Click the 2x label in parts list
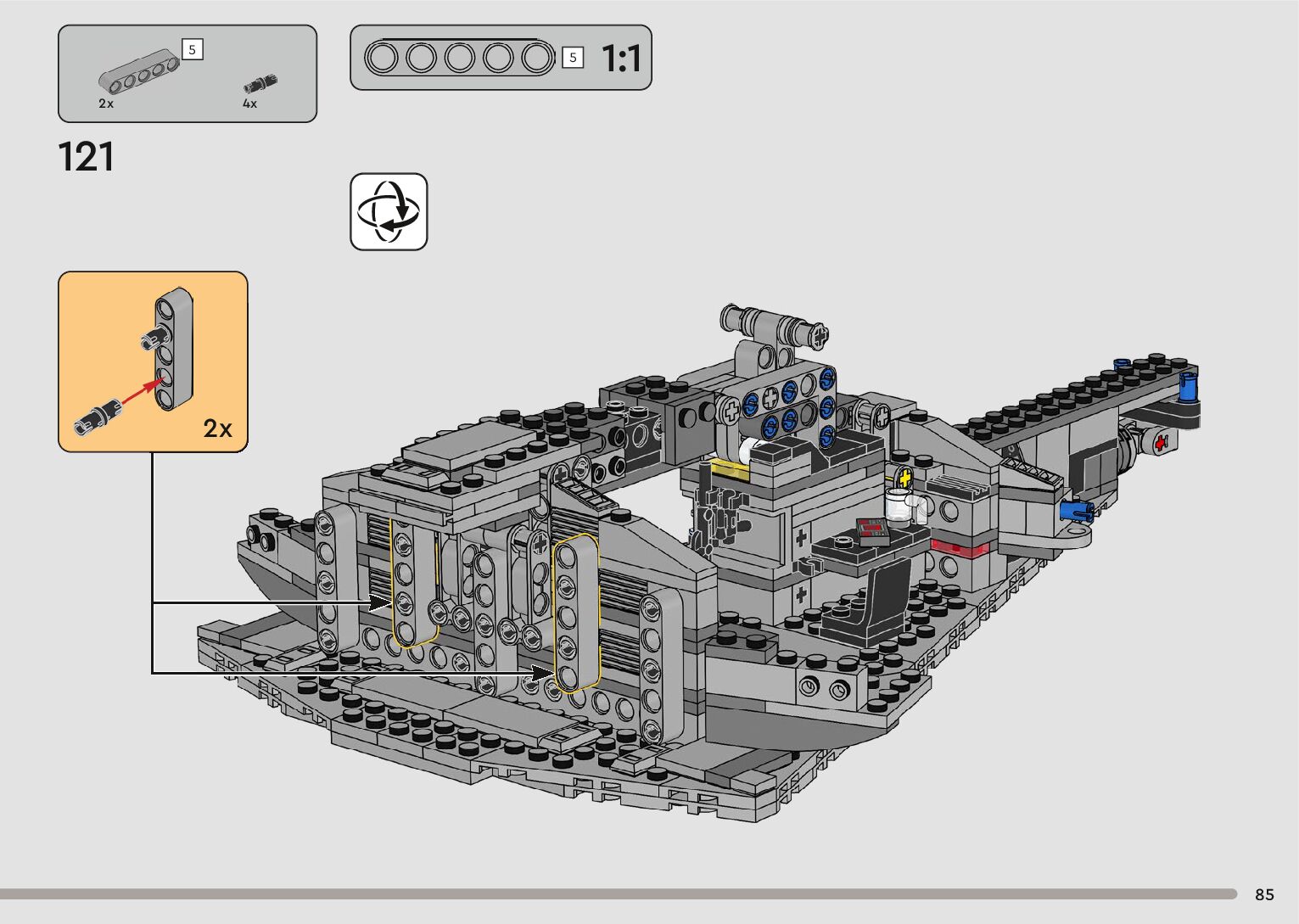The width and height of the screenshot is (1299, 924). pos(106,104)
